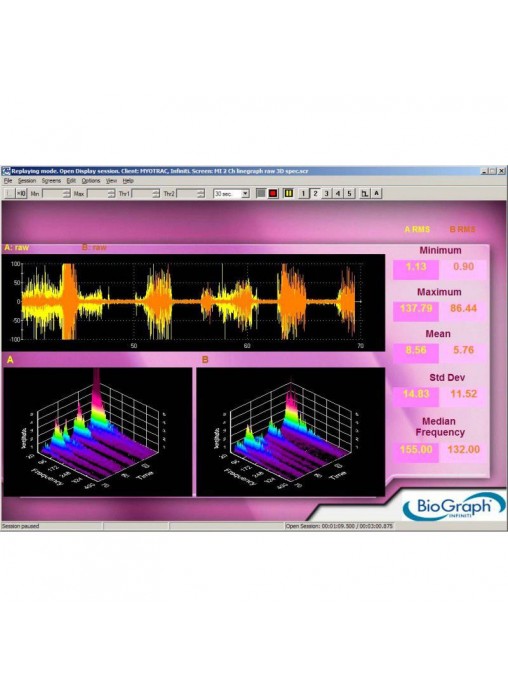The height and width of the screenshot is (696, 508).
Task: Open the Session menu
Action: point(27,181)
